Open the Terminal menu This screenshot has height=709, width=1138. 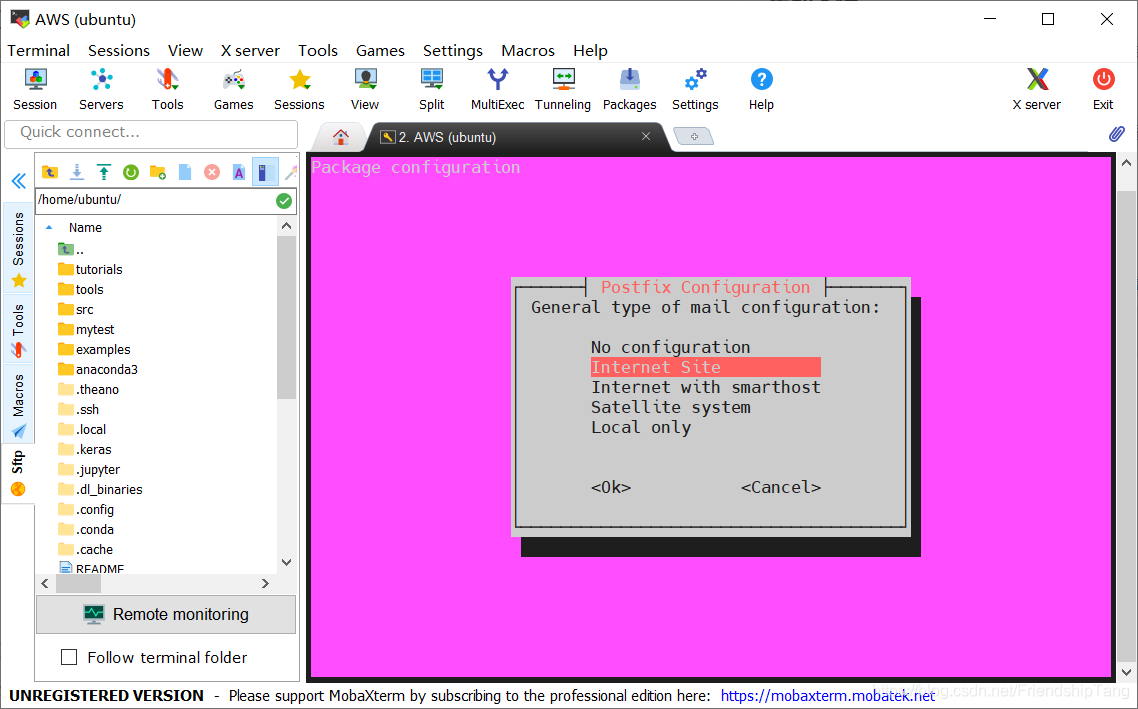pos(38,51)
